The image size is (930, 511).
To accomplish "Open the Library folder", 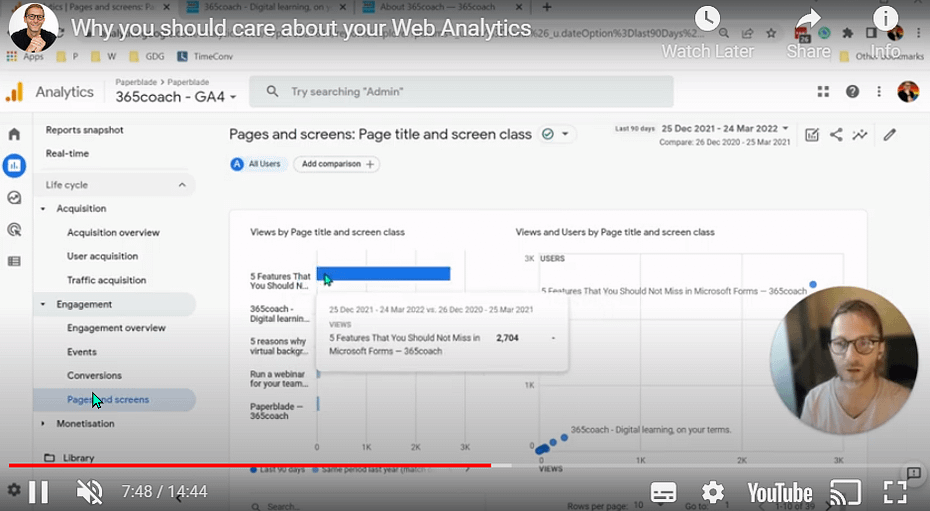I will point(69,458).
